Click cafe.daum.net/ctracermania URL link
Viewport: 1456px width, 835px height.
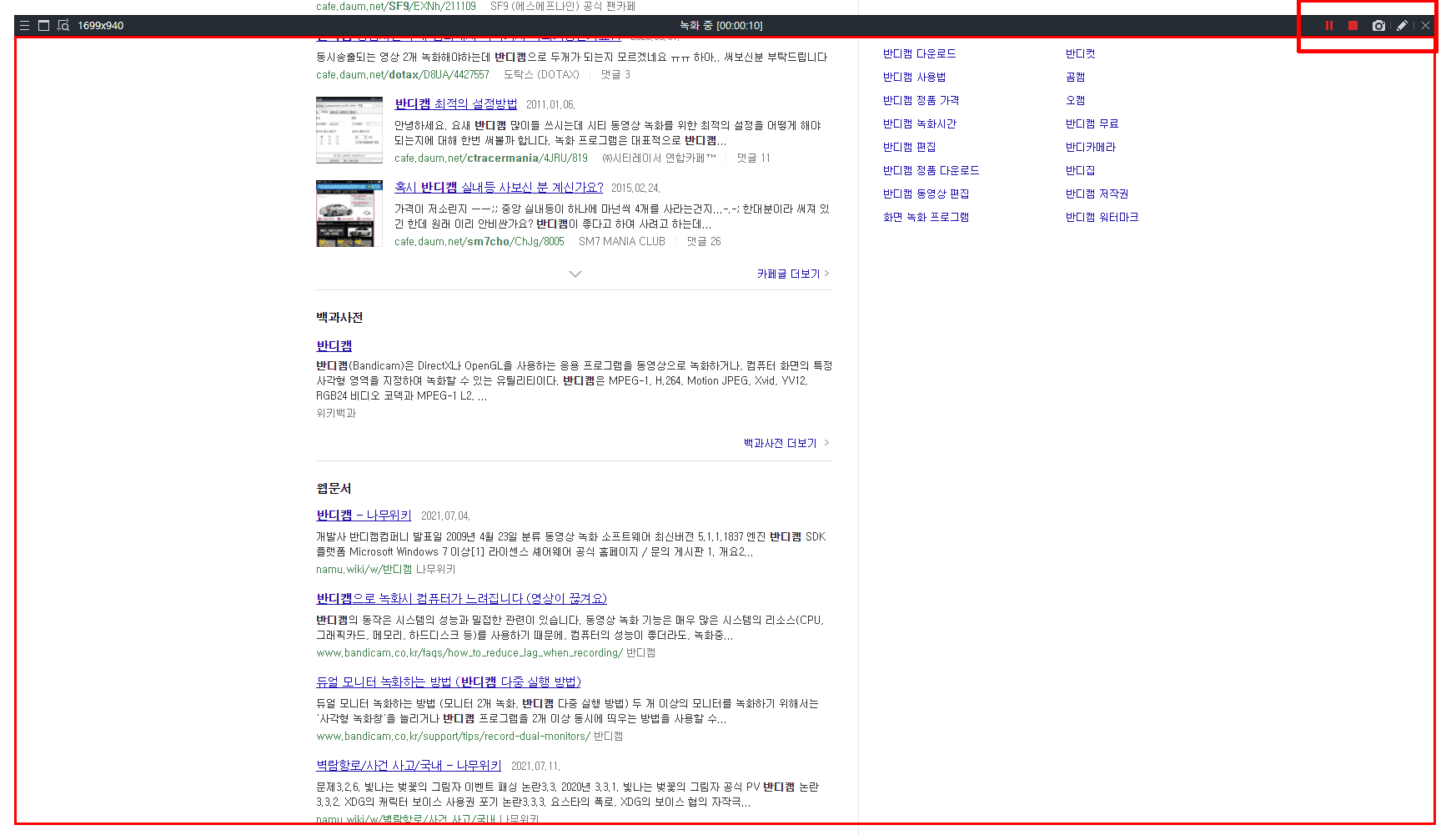click(491, 158)
